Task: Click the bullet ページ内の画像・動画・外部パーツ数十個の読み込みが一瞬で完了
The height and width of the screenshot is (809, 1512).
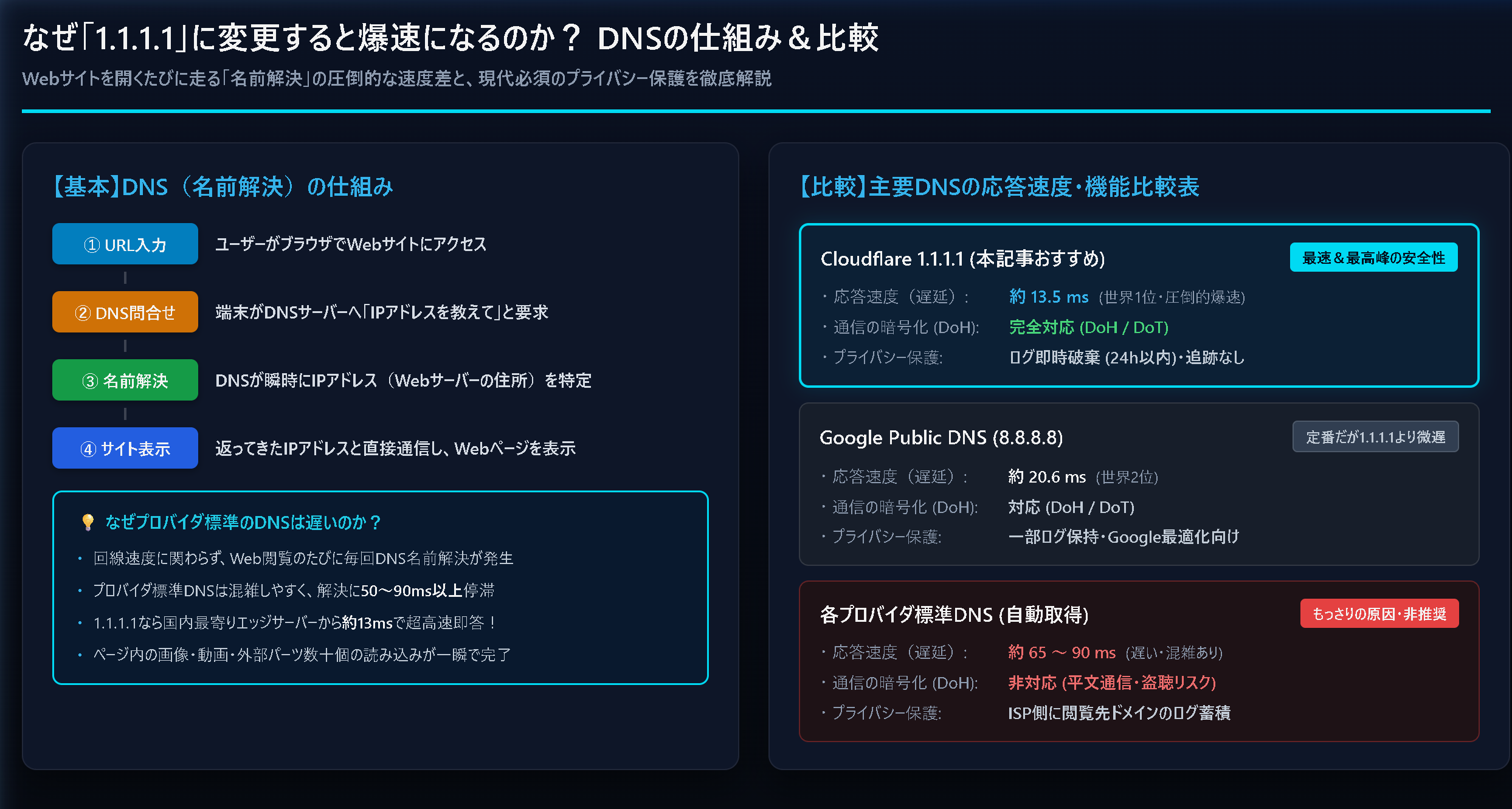Action: pyautogui.click(x=302, y=655)
